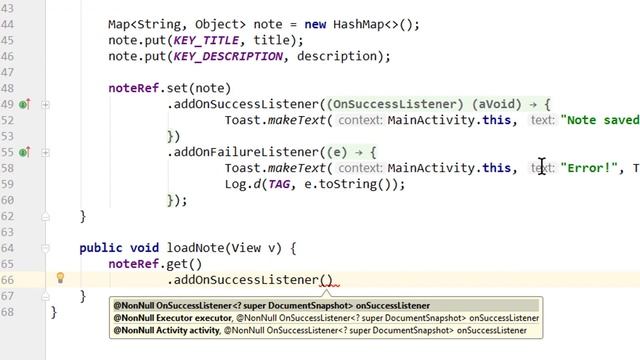Screen dimensions: 640x360
Task: Select the Executor executor parameter overload hint
Action: coord(326,318)
